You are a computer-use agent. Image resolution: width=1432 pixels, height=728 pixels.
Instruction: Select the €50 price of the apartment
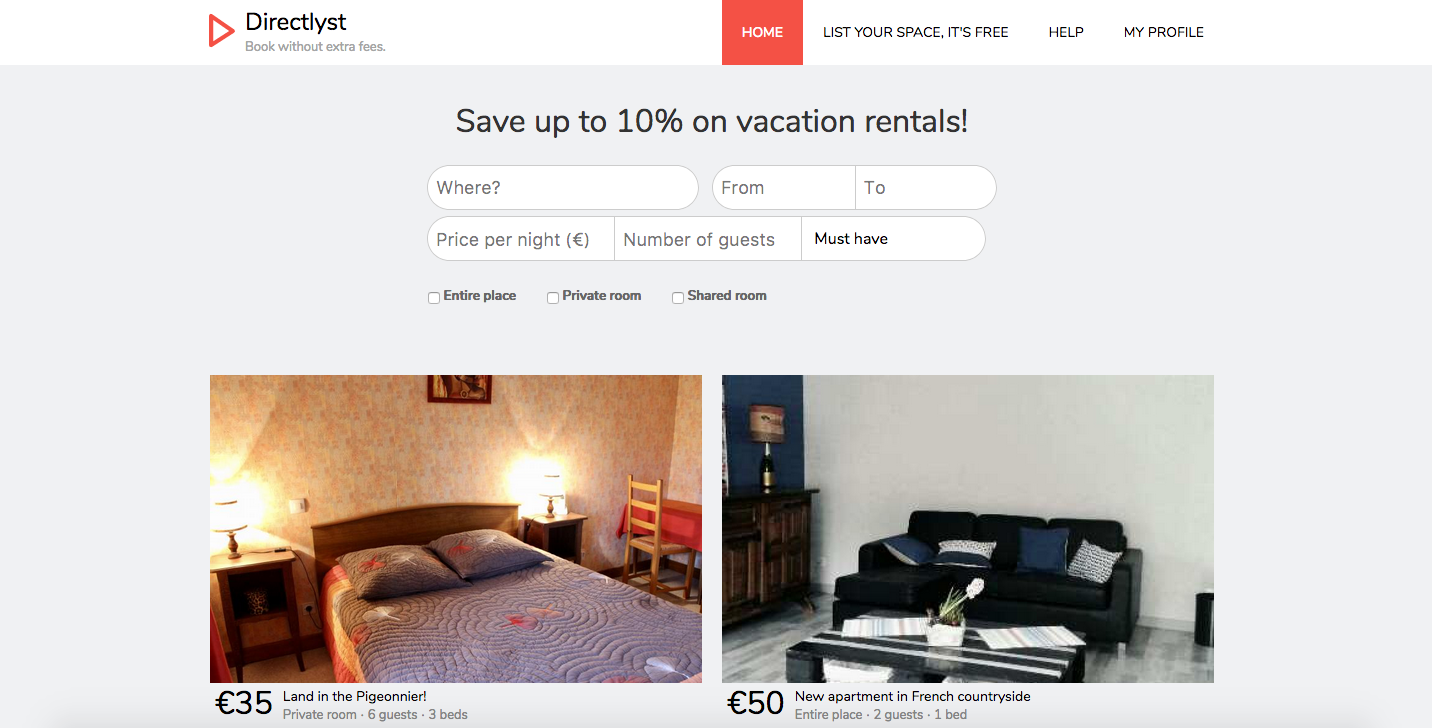755,704
